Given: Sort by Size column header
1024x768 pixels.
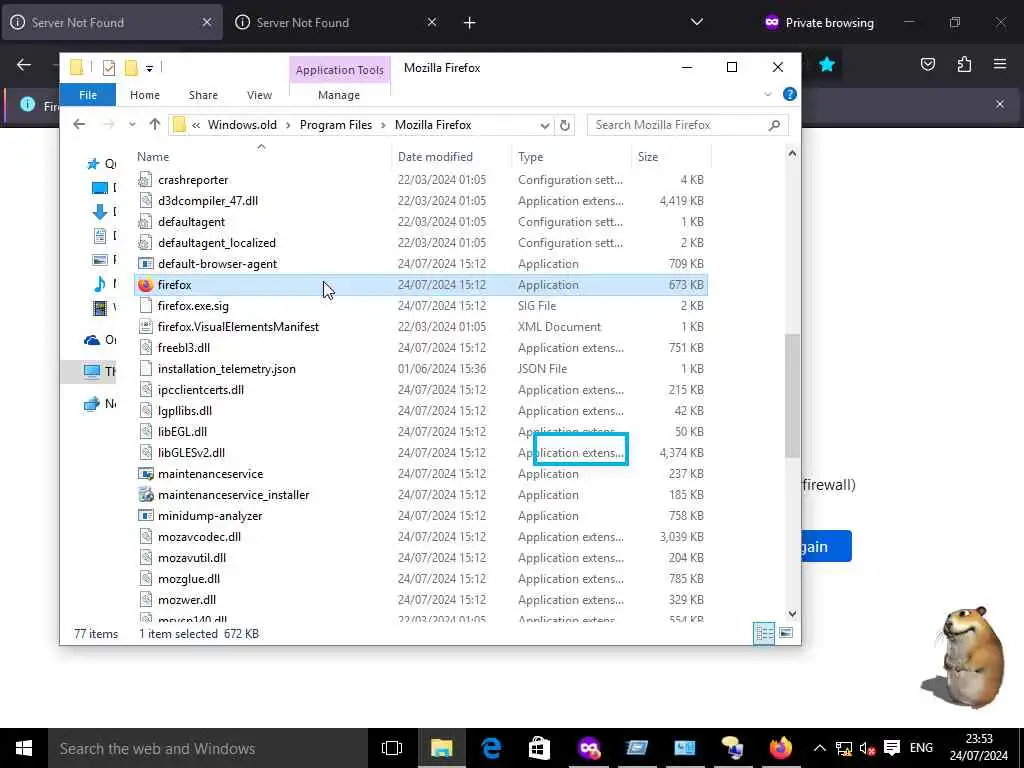Looking at the screenshot, I should click(x=648, y=157).
